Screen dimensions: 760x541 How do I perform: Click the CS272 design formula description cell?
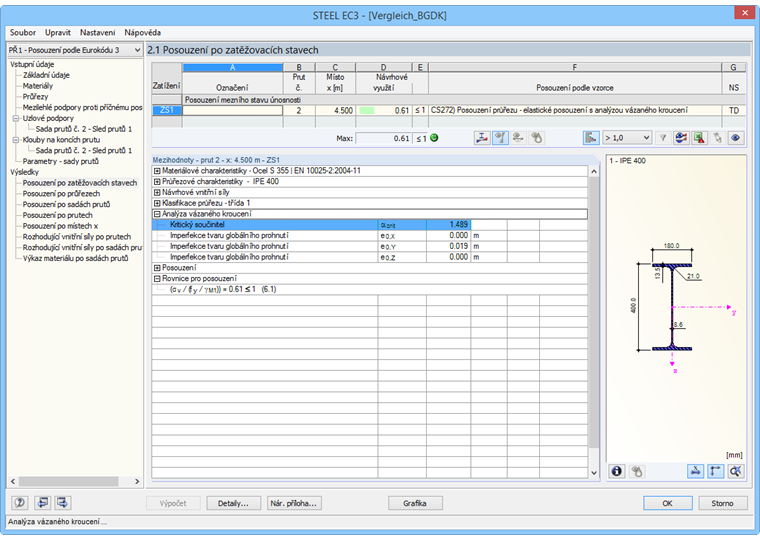575,111
